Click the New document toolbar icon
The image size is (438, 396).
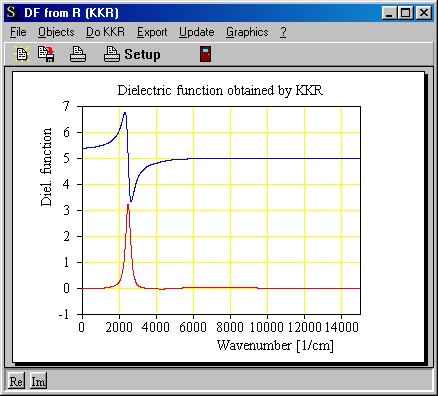pyautogui.click(x=22, y=54)
